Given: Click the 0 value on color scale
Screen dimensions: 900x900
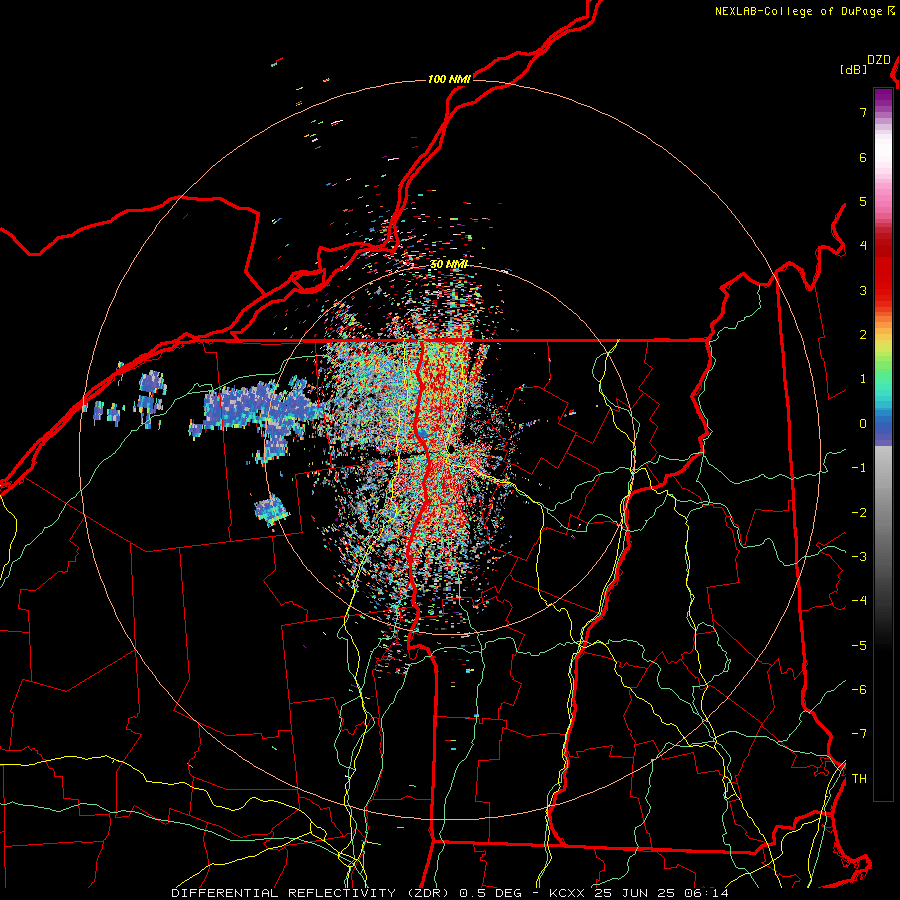Looking at the screenshot, I should [x=863, y=424].
